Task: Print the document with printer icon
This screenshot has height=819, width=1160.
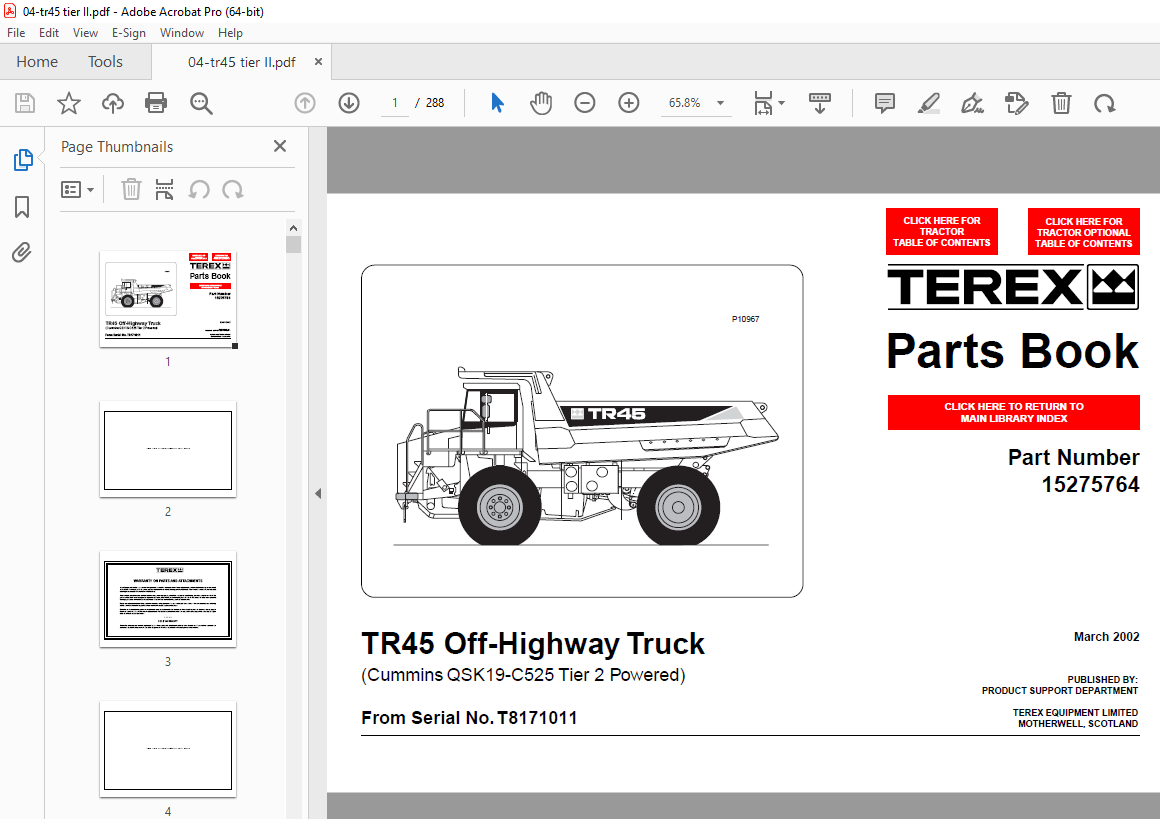Action: 156,103
